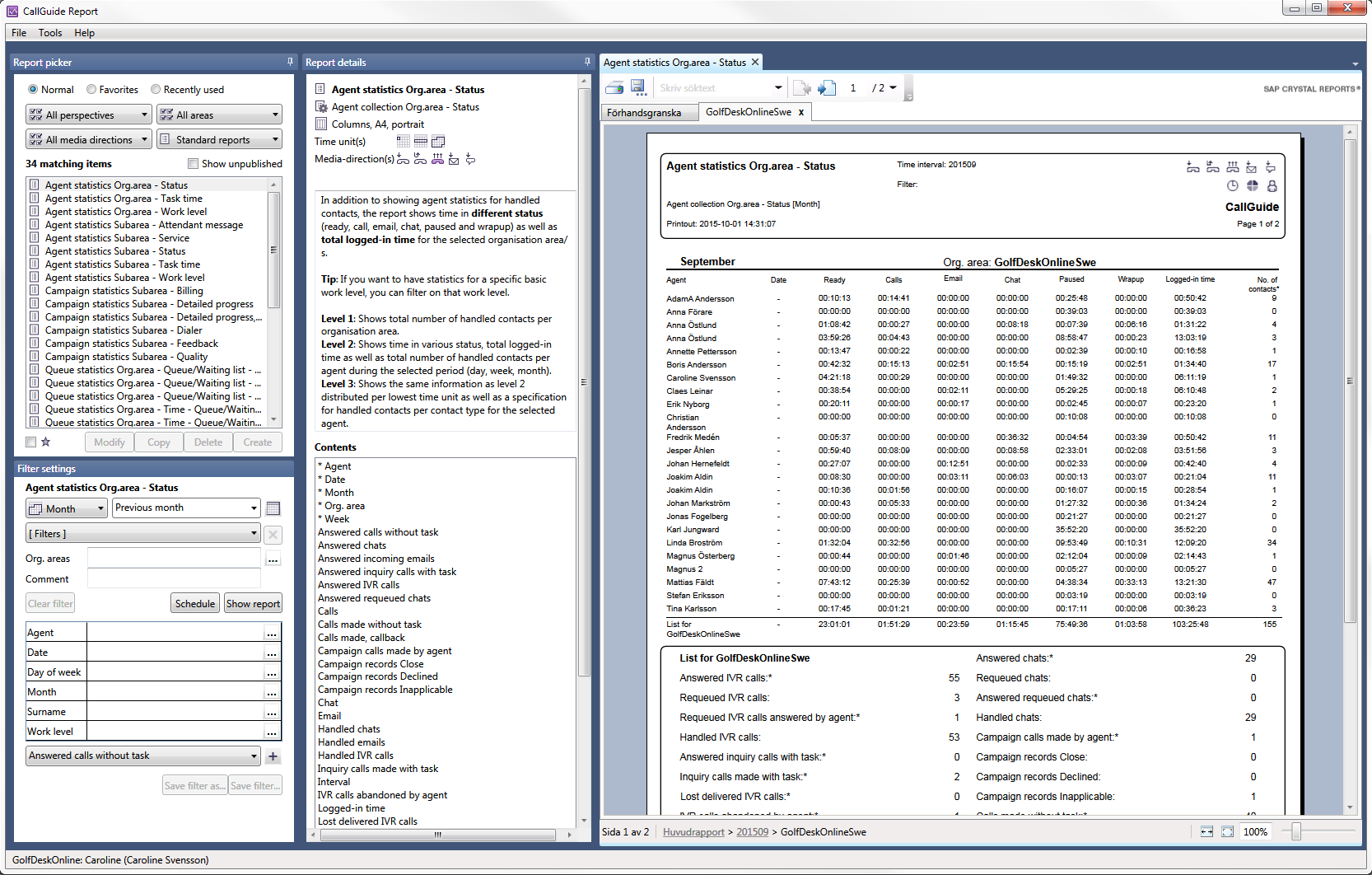Image resolution: width=1372 pixels, height=875 pixels.
Task: Expand the Previous month dropdown
Action: [x=186, y=508]
